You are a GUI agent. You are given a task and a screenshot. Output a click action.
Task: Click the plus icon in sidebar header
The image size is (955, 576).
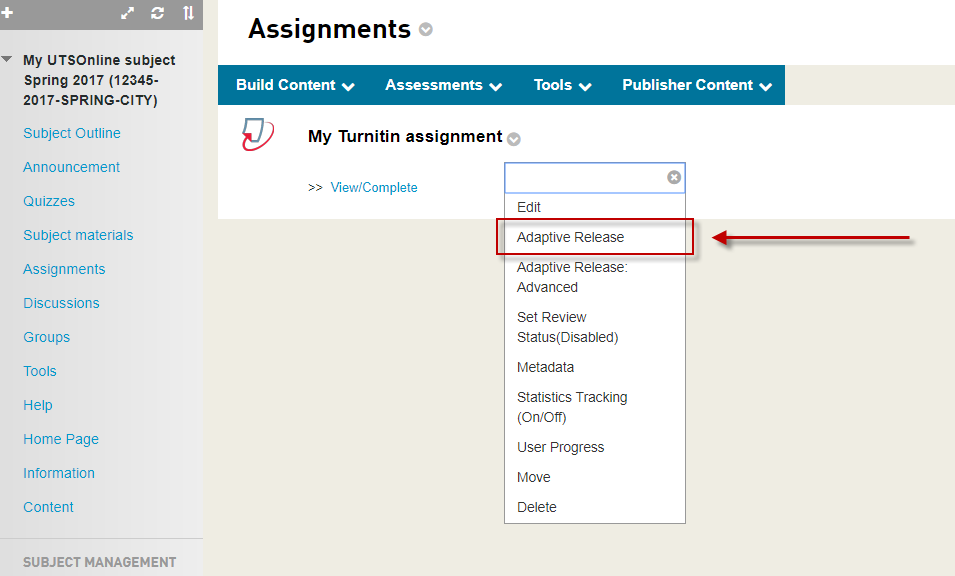pyautogui.click(x=7, y=13)
